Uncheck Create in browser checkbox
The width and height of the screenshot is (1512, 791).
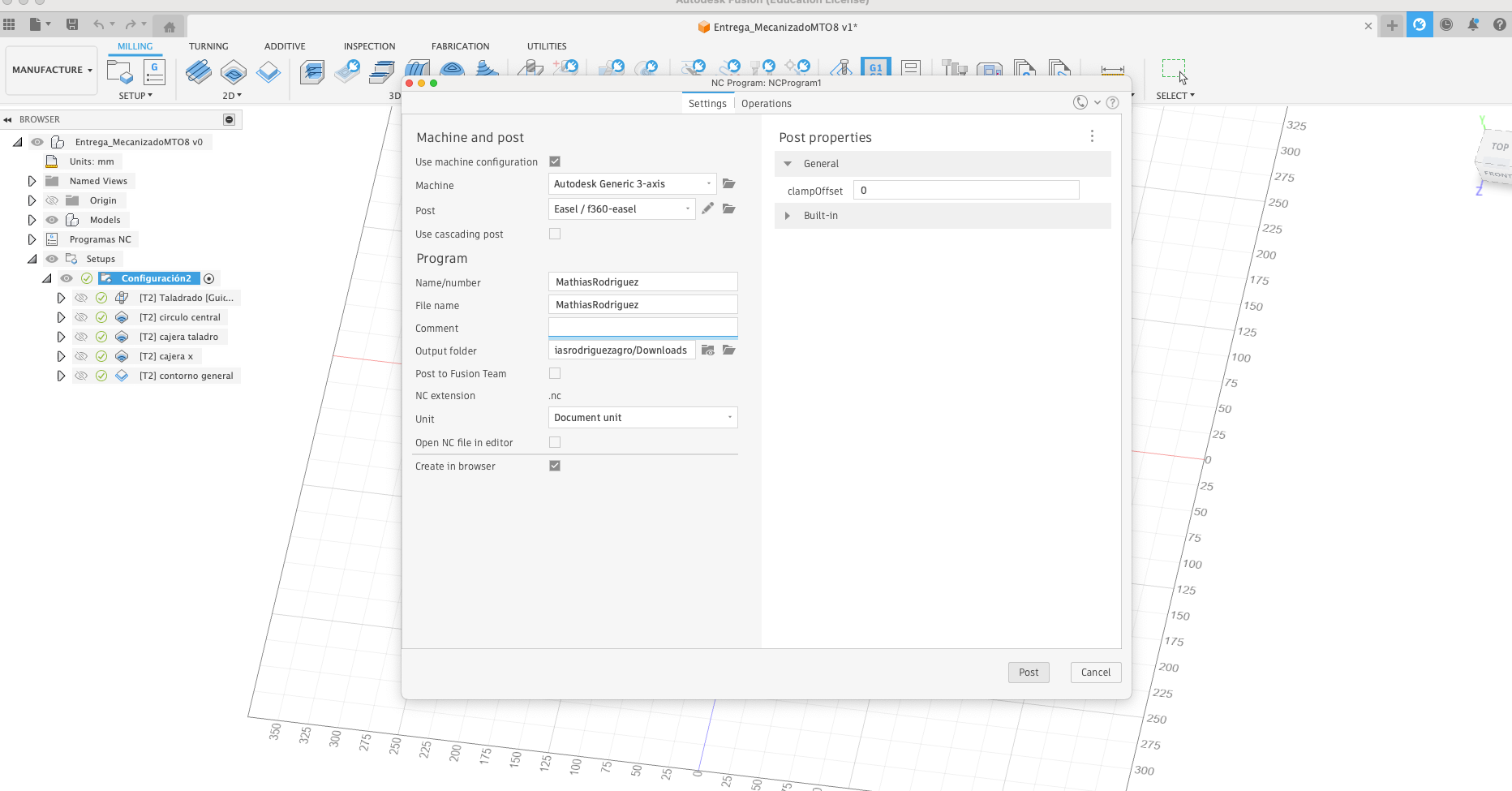click(555, 466)
